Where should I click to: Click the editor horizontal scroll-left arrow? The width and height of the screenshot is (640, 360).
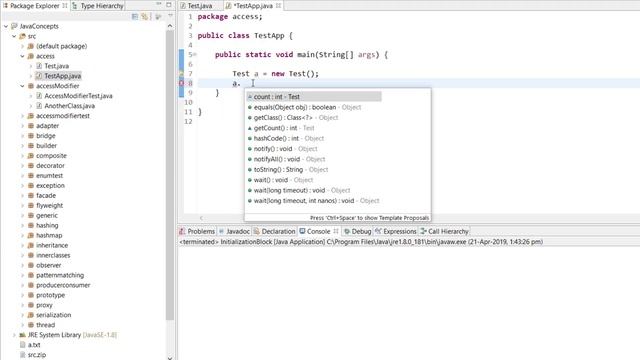[x=201, y=218]
